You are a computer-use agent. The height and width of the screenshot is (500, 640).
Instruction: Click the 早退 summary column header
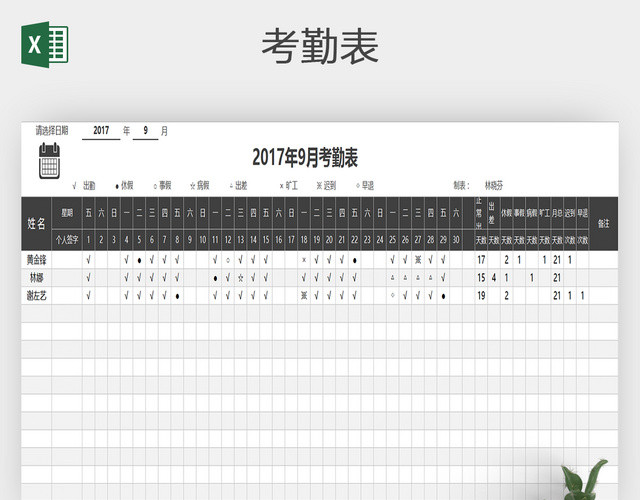click(582, 213)
